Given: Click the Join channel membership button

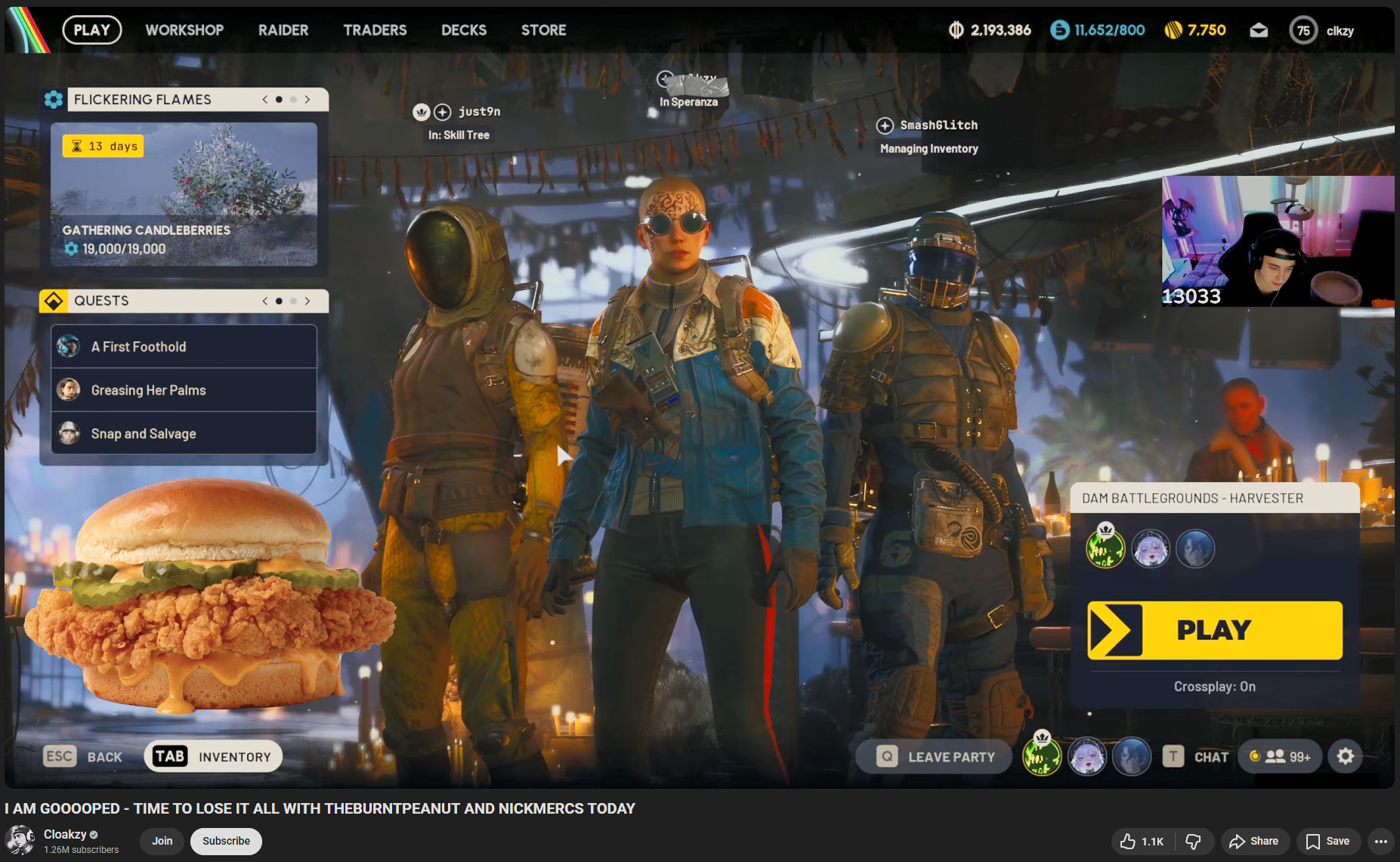Looking at the screenshot, I should [x=162, y=841].
